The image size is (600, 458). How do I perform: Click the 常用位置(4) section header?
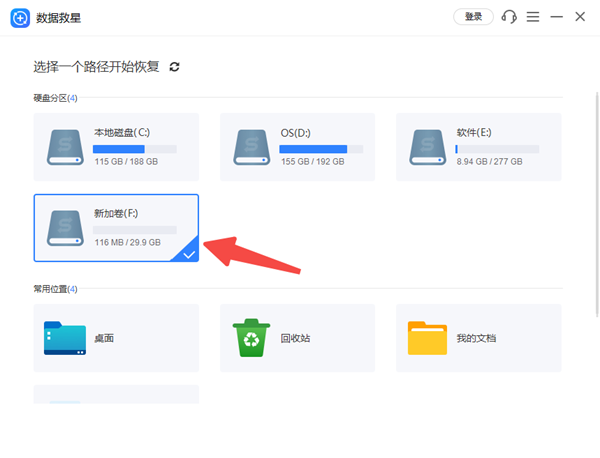click(55, 289)
